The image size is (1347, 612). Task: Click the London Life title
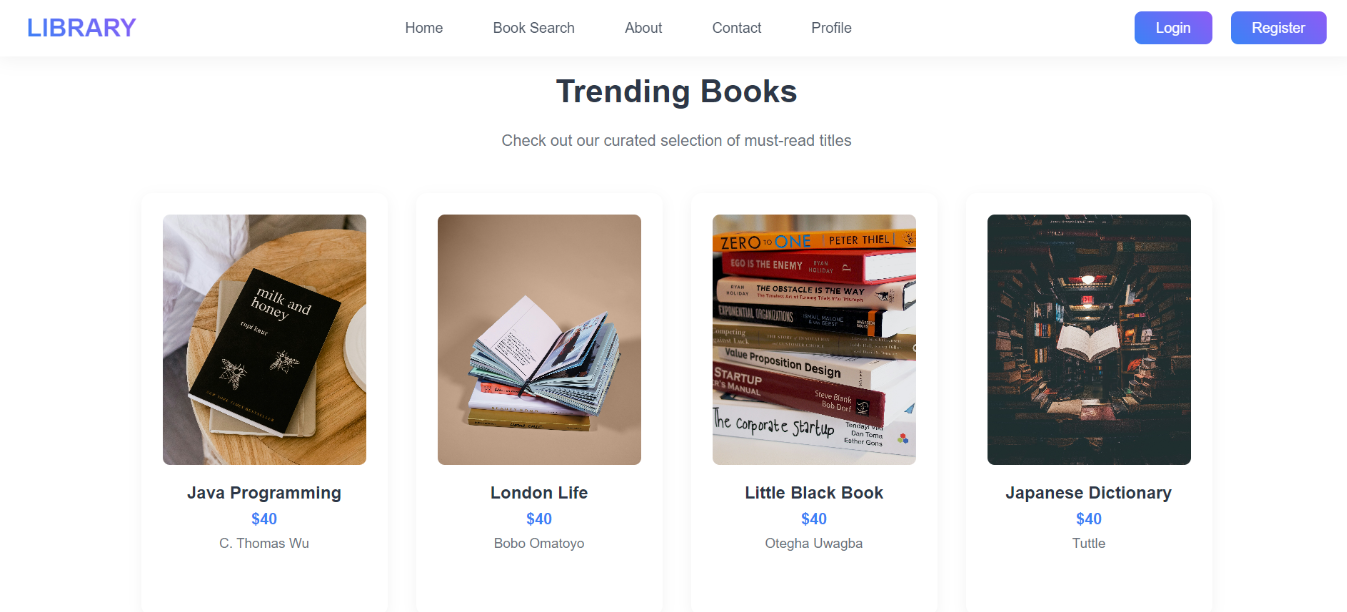[538, 492]
